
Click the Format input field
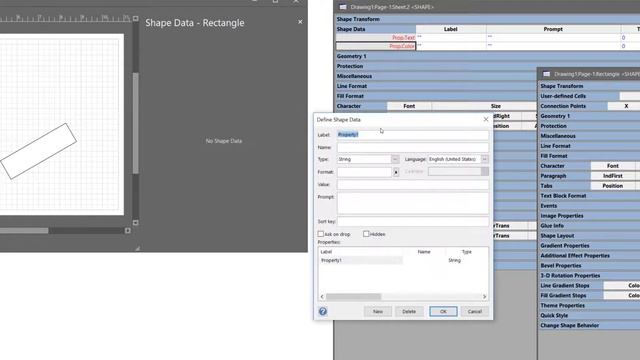click(364, 172)
